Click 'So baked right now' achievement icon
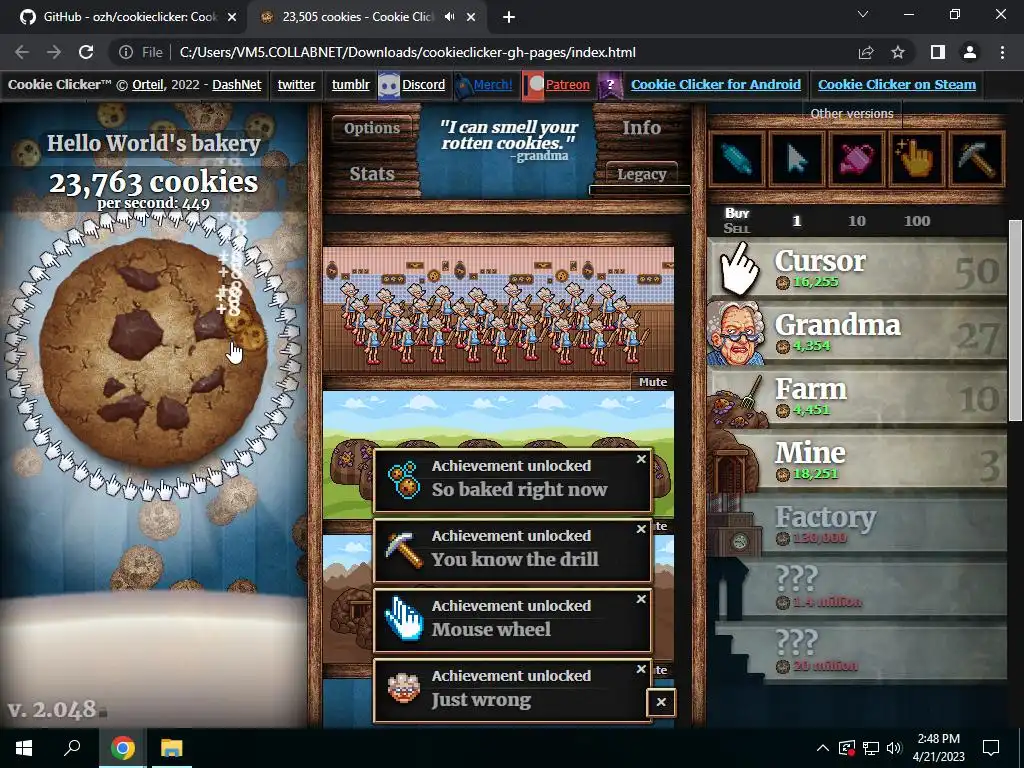1024x768 pixels. click(x=404, y=480)
